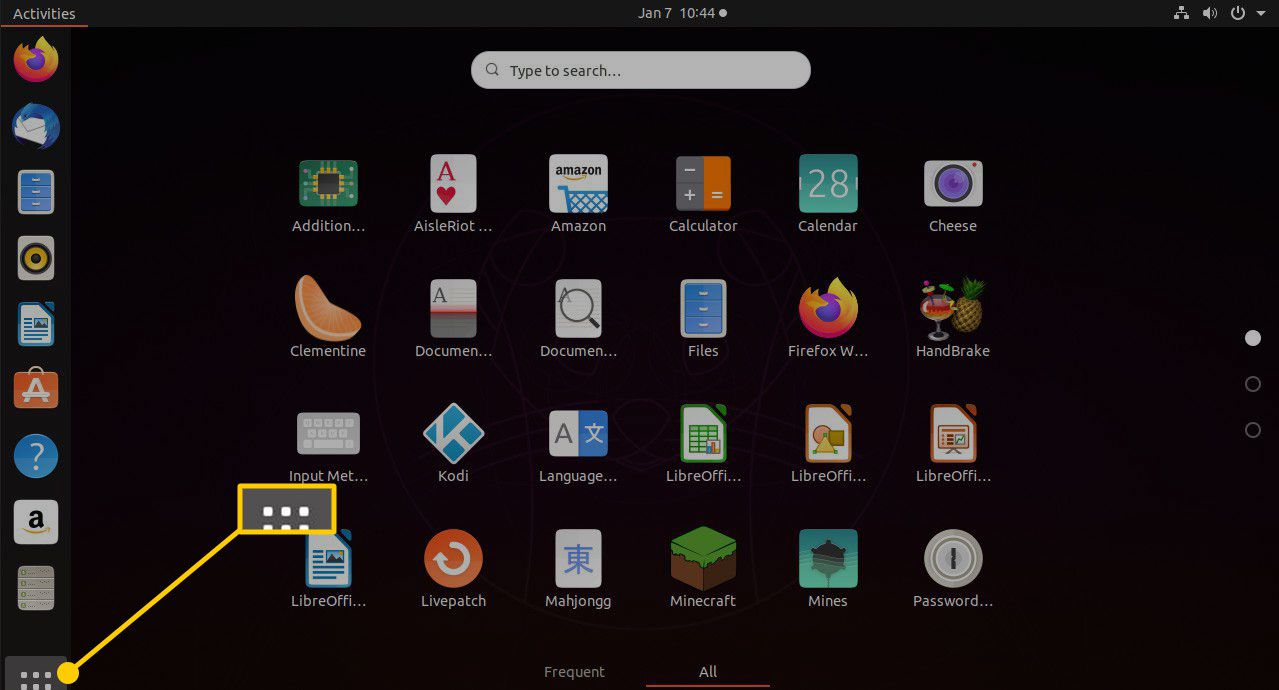Screen dimensions: 1279x690
Task: Click the Activities button
Action: point(44,14)
